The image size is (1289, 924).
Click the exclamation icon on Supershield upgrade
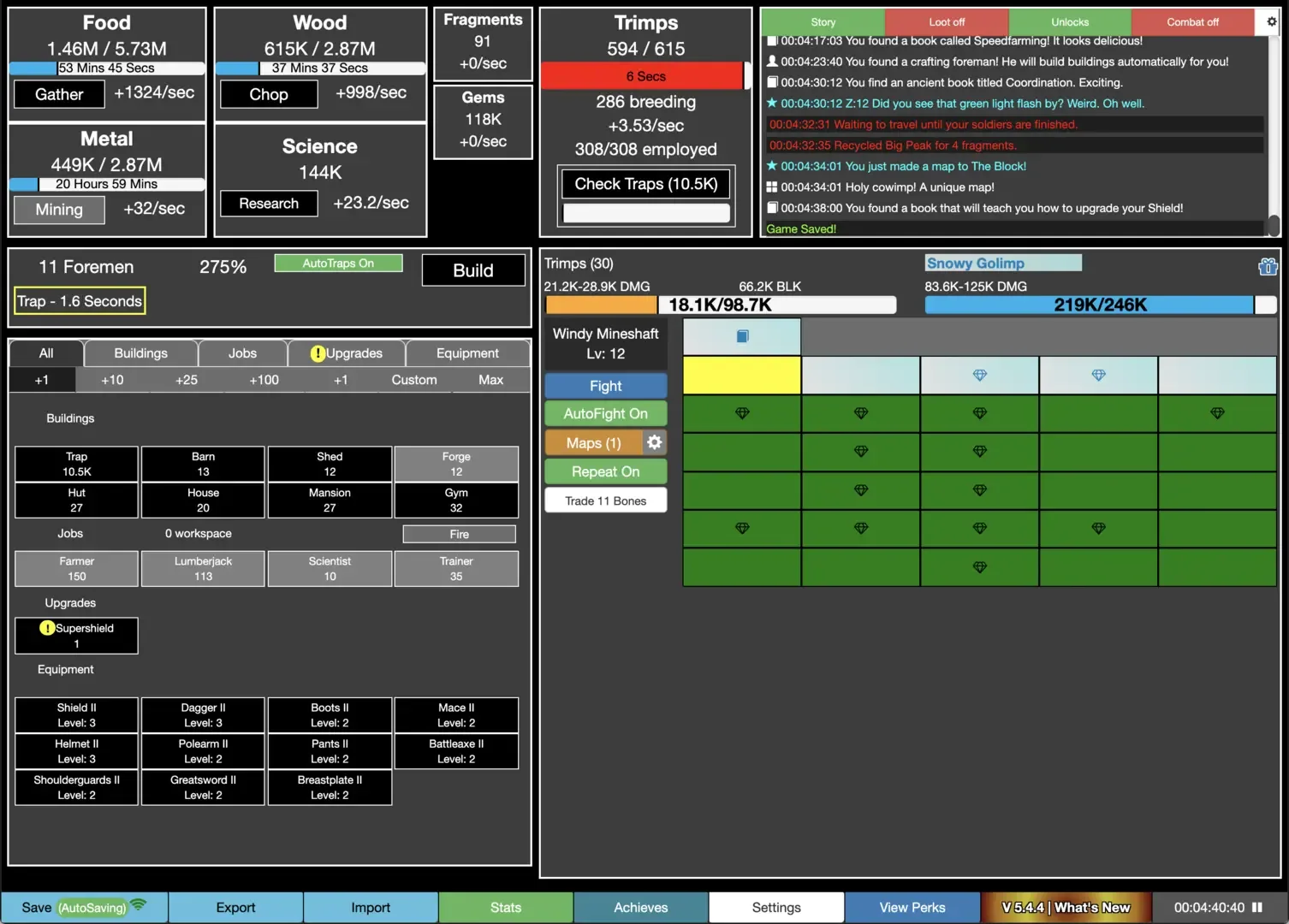pyautogui.click(x=47, y=628)
